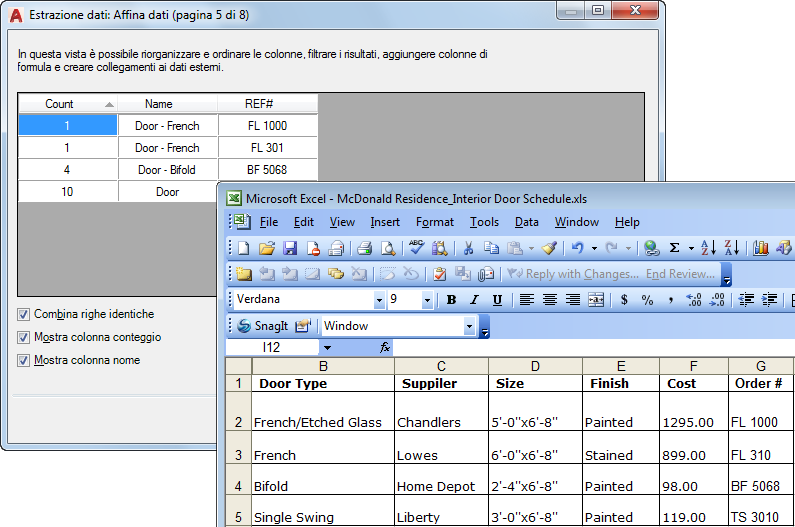Align cell text left
The height and width of the screenshot is (527, 795).
click(527, 300)
